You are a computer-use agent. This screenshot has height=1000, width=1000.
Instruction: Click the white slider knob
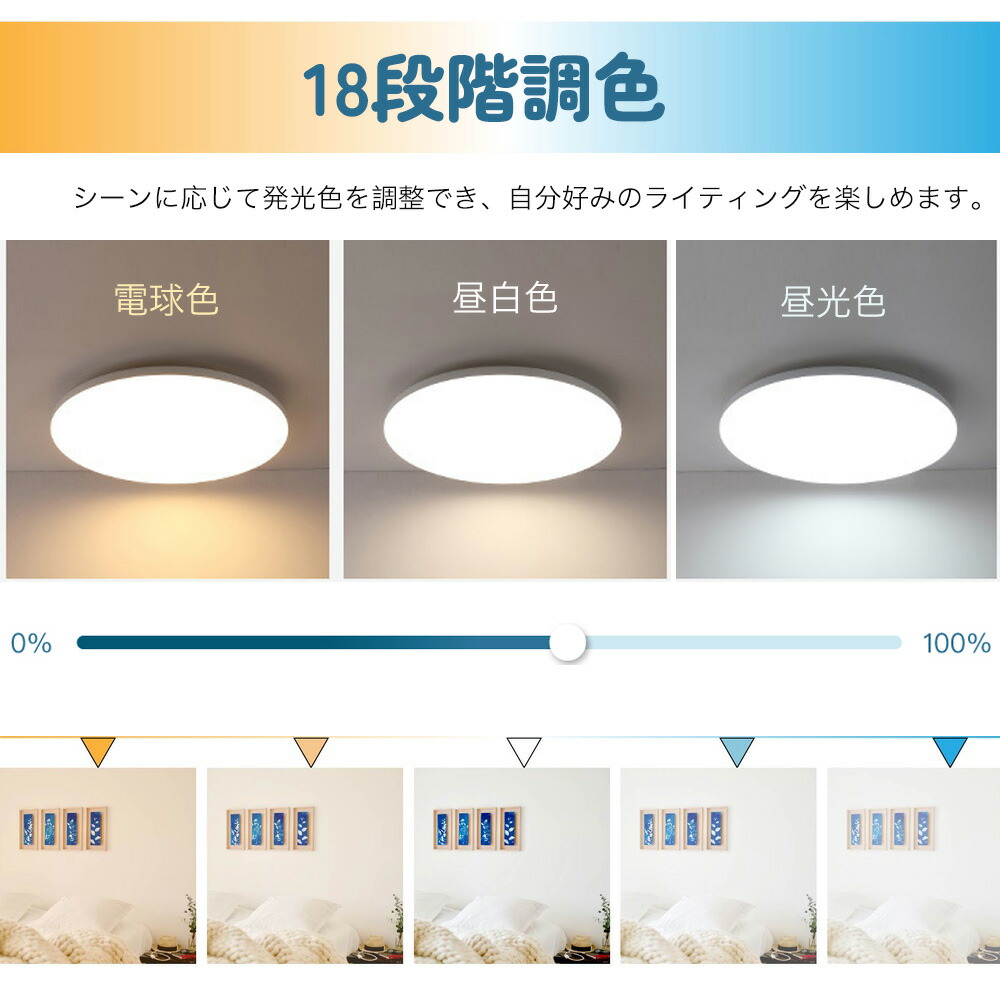click(x=567, y=642)
